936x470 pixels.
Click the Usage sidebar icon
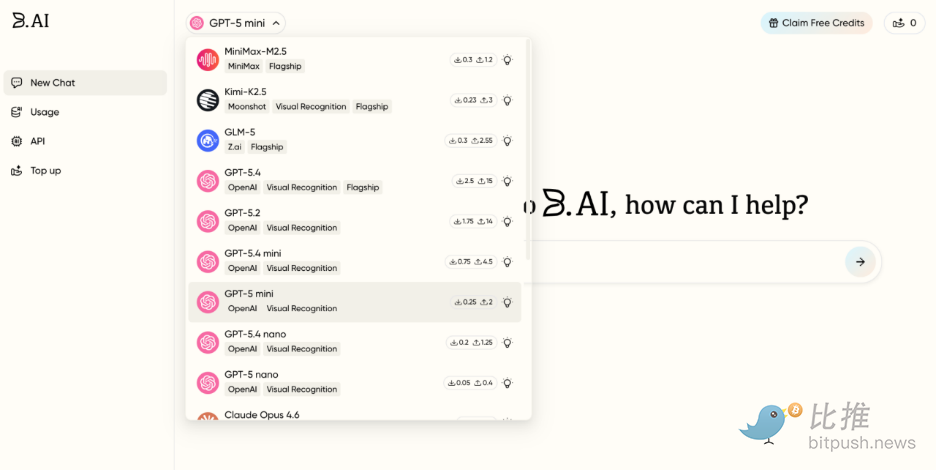pyautogui.click(x=16, y=112)
